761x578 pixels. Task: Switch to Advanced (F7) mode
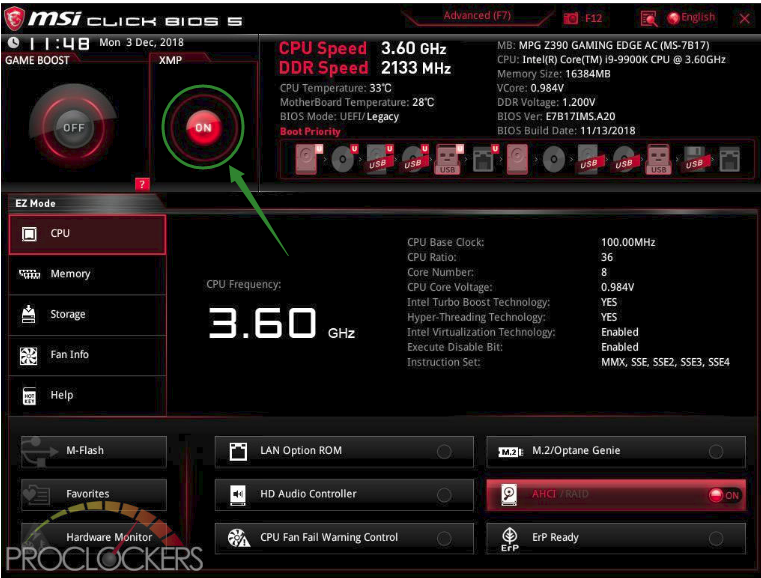477,16
